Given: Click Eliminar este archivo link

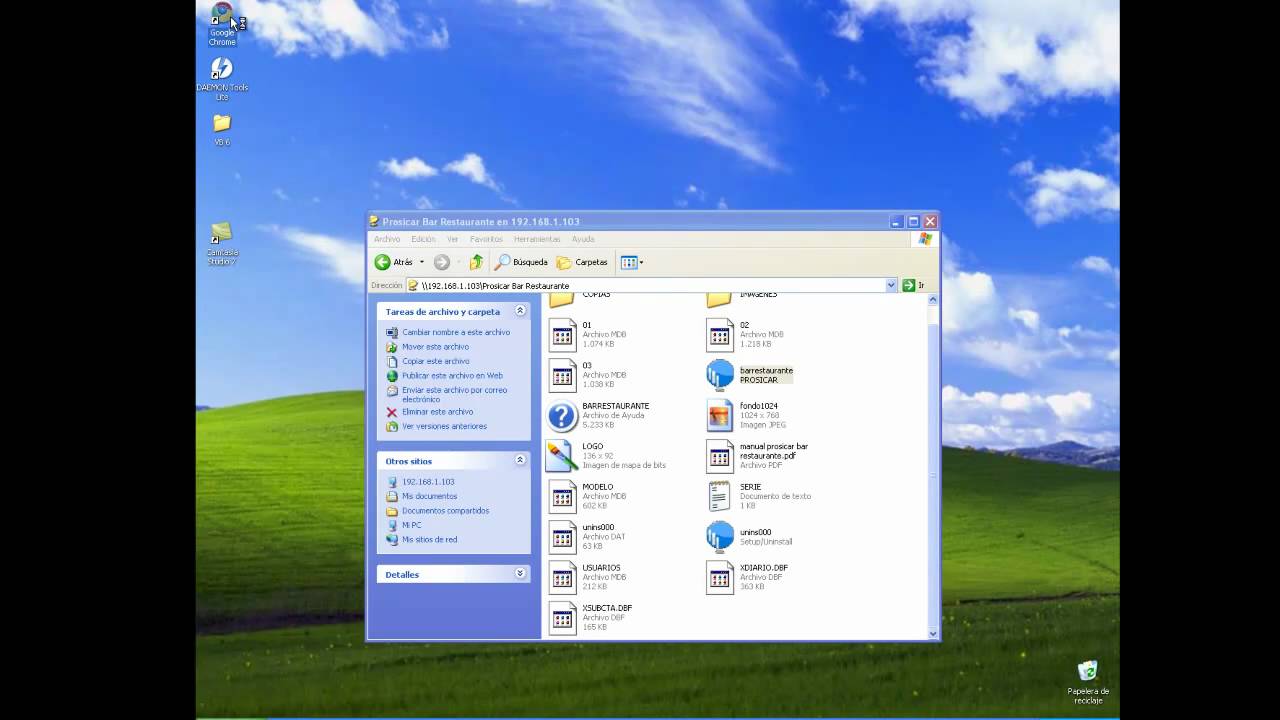Looking at the screenshot, I should coord(437,412).
